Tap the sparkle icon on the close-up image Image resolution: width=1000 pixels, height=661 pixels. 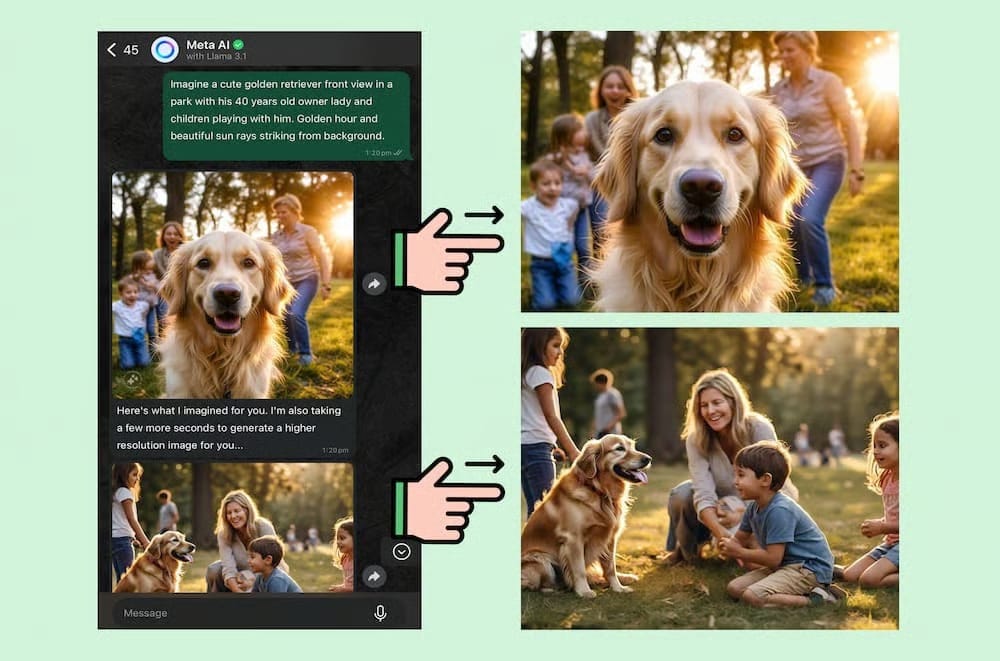[x=132, y=380]
